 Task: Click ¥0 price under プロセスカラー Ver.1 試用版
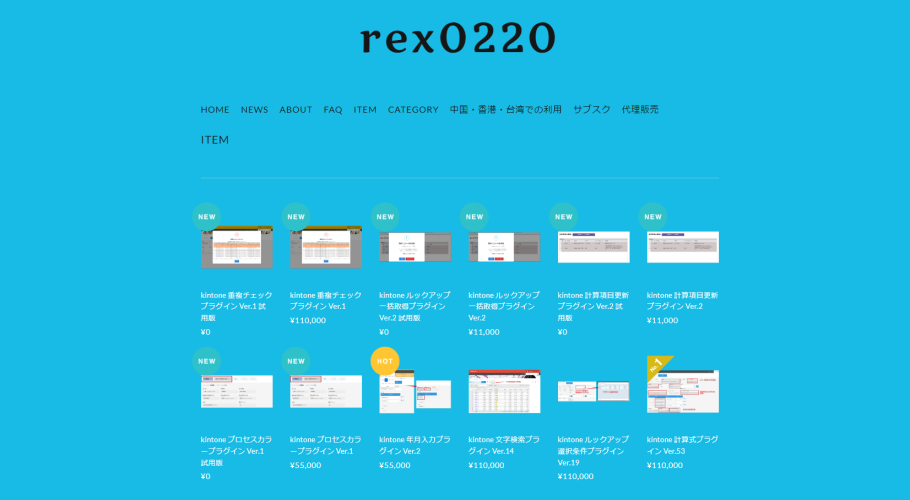pyautogui.click(x=205, y=476)
